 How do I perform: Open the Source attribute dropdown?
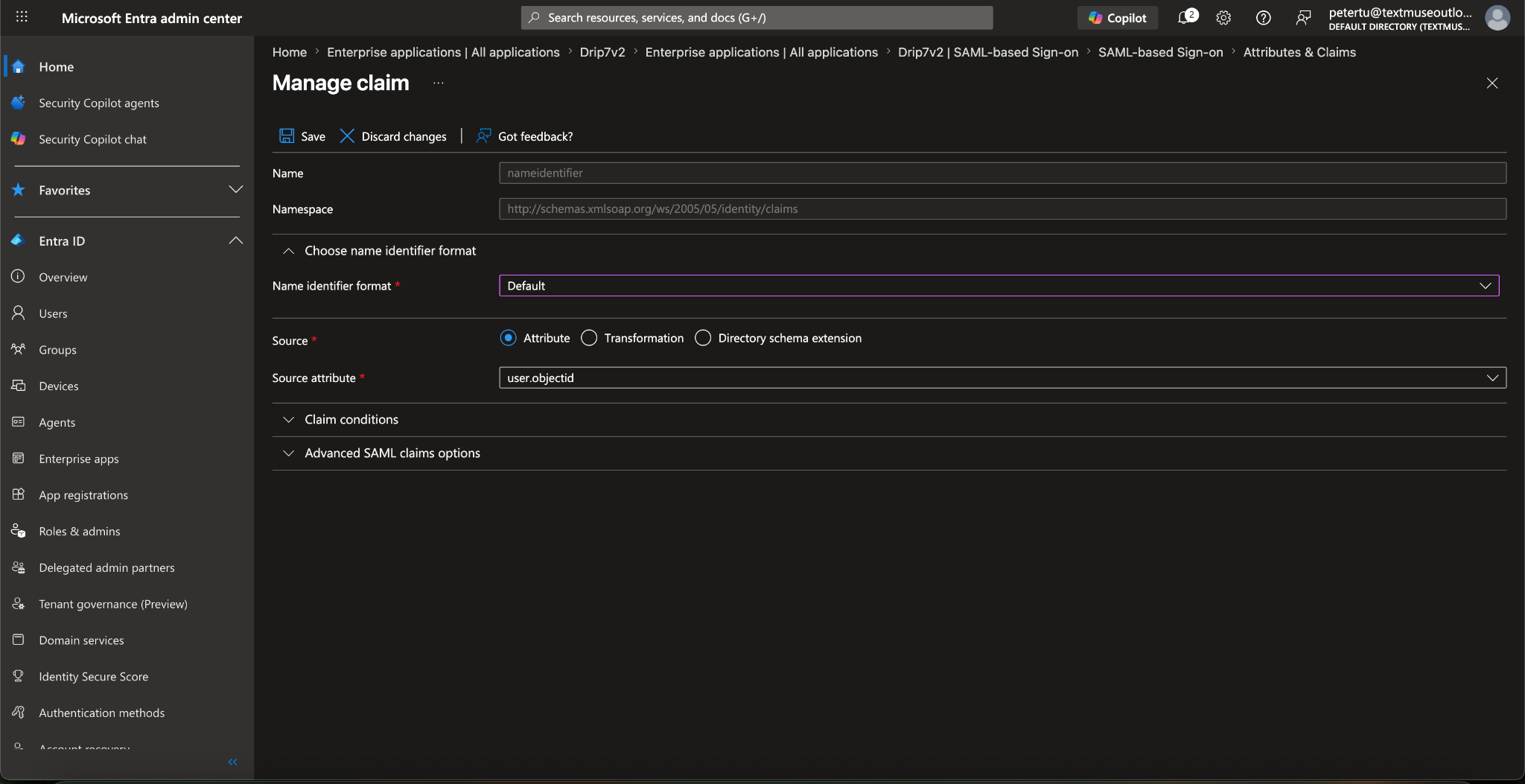(x=1002, y=377)
